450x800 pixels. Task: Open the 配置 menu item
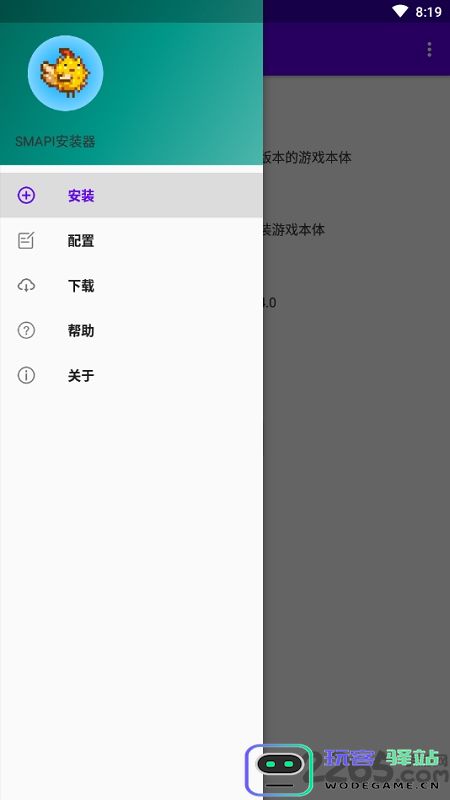click(x=131, y=240)
